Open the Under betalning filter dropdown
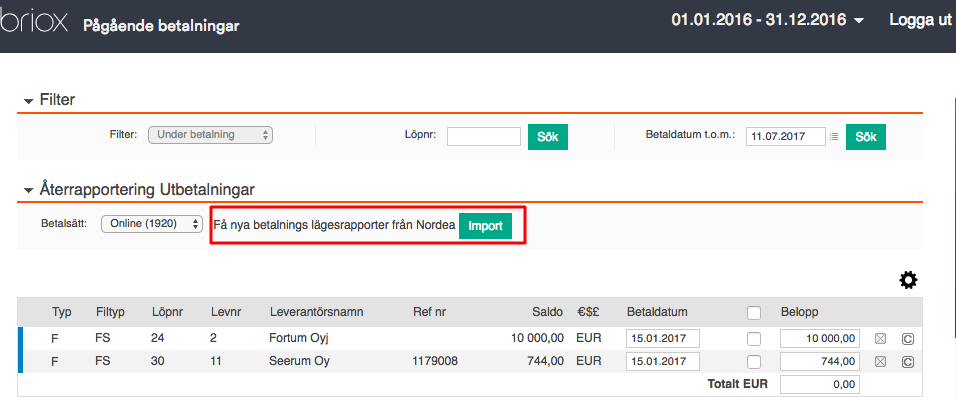Screen dimensions: 956x397 pos(210,135)
